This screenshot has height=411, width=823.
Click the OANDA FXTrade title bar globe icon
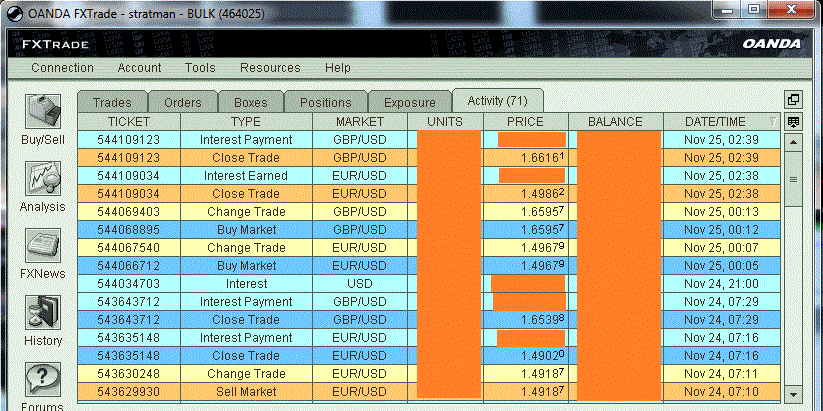15,13
